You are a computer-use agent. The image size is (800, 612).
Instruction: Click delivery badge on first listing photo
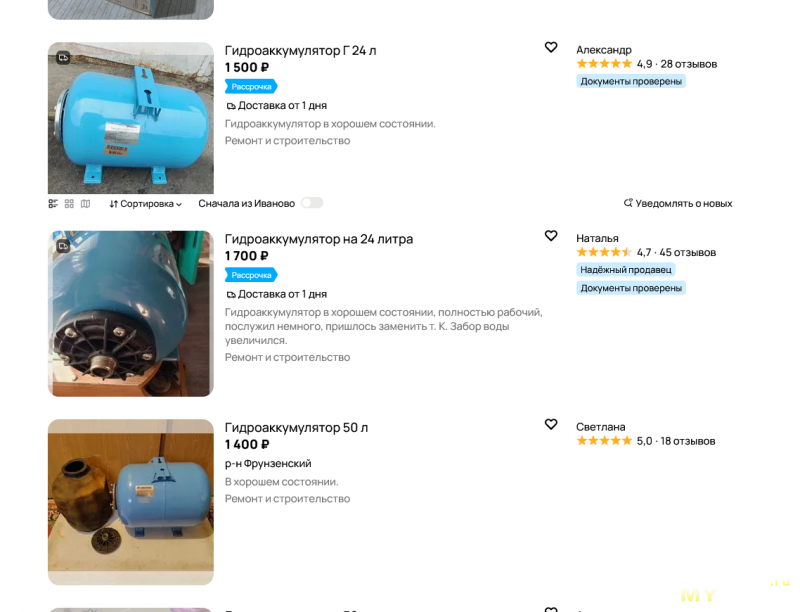click(x=63, y=58)
